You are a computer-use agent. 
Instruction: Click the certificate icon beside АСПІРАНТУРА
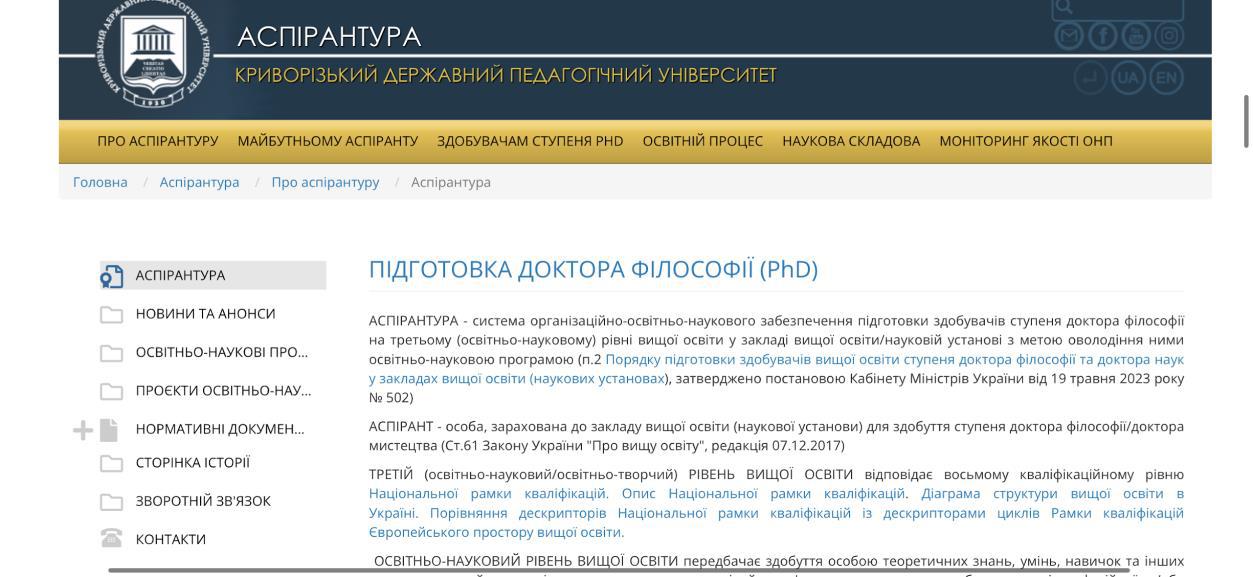pyautogui.click(x=112, y=276)
